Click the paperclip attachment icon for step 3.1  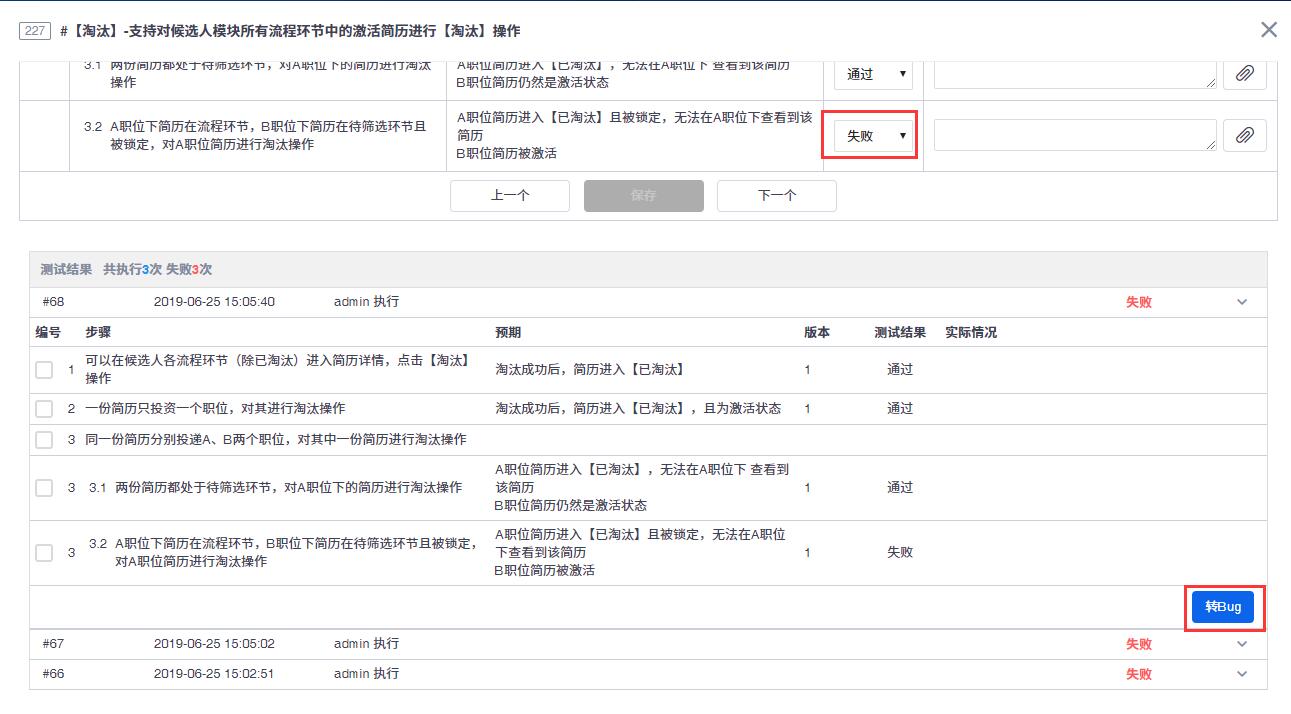[1244, 74]
